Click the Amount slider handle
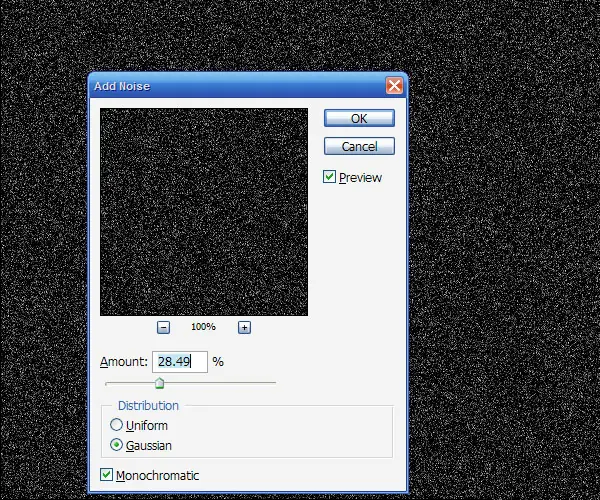Screen dimensions: 600x500 (x=160, y=383)
